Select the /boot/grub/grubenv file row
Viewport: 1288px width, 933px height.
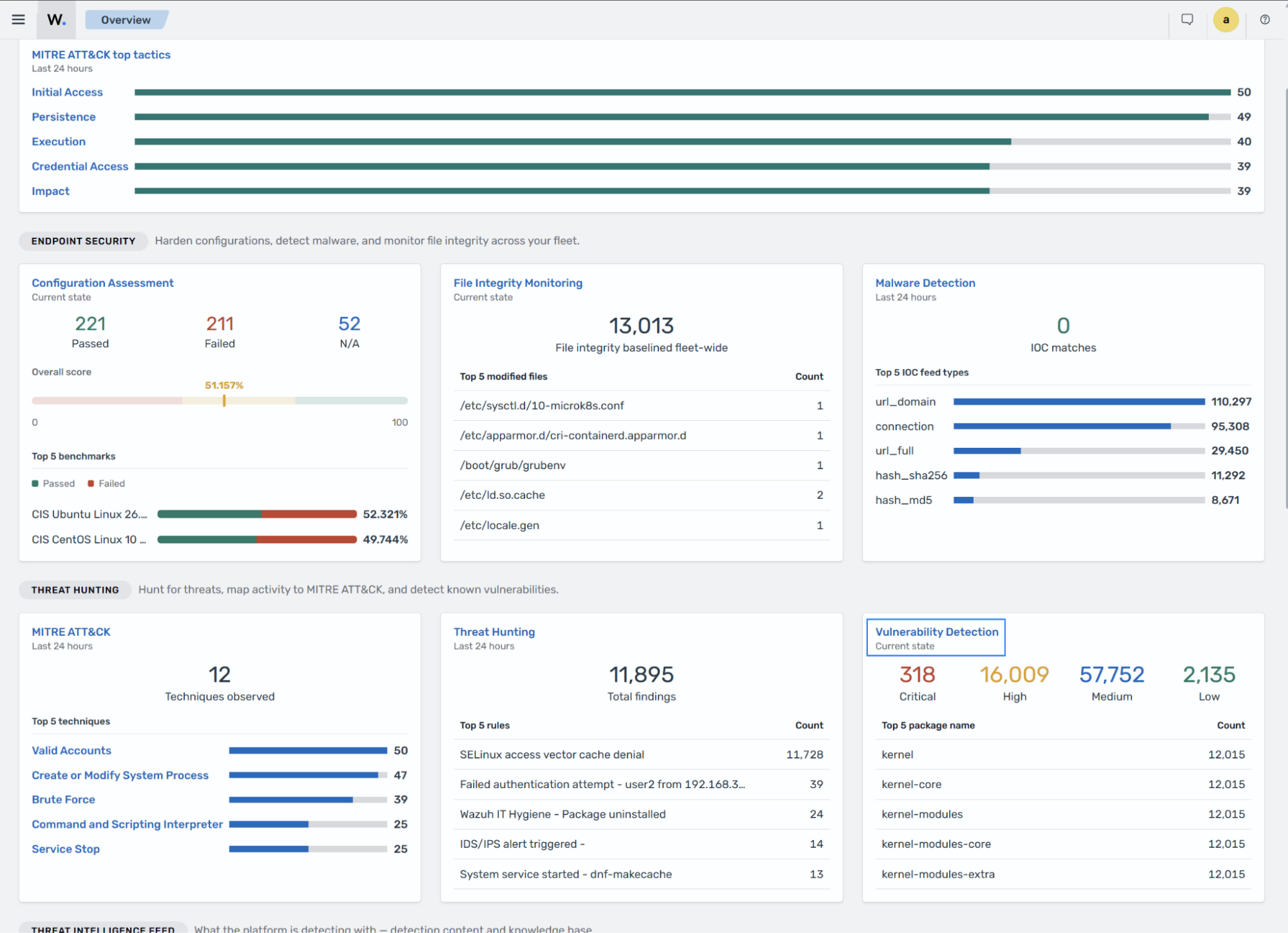641,465
